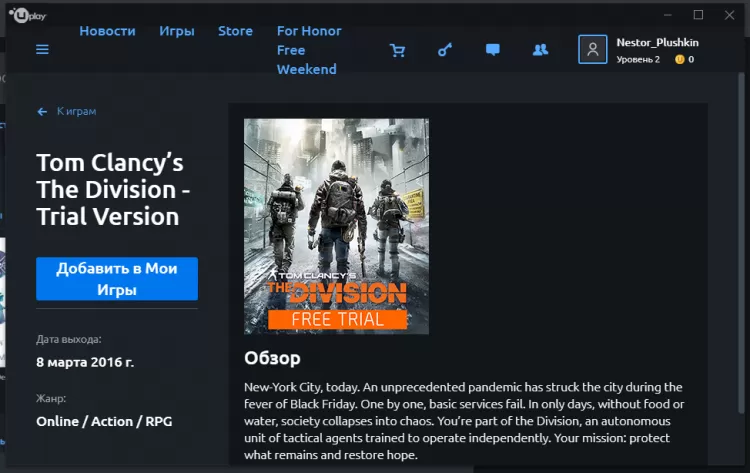Click The Division Free Trial cover art
Image resolution: width=750 pixels, height=473 pixels.
[x=336, y=226]
